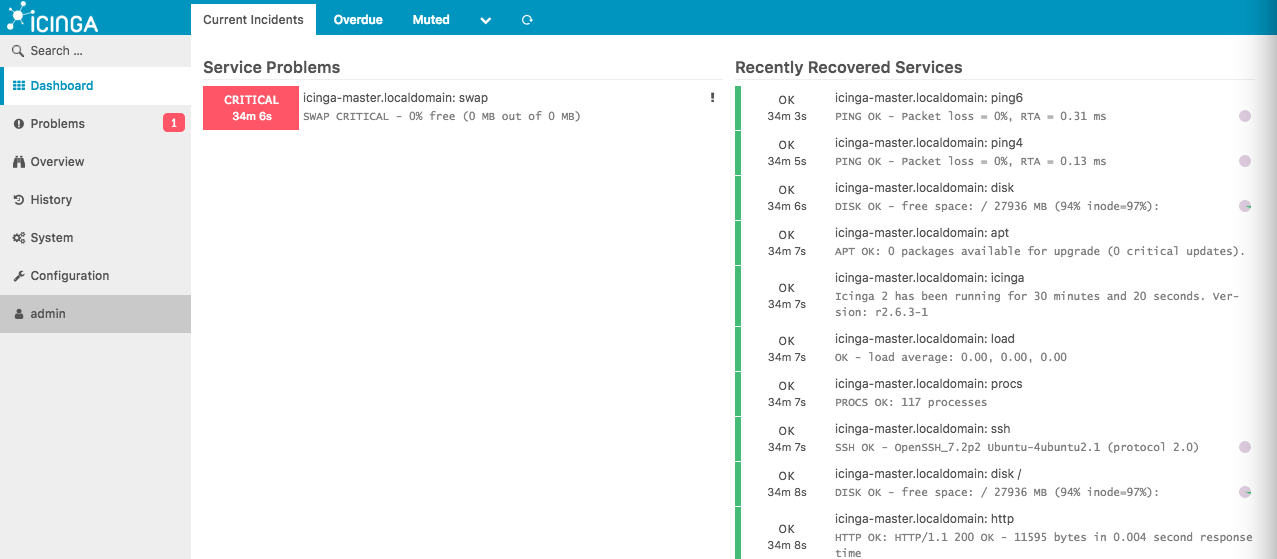Open the icinga-master.localdomain: ping6 service

click(929, 97)
